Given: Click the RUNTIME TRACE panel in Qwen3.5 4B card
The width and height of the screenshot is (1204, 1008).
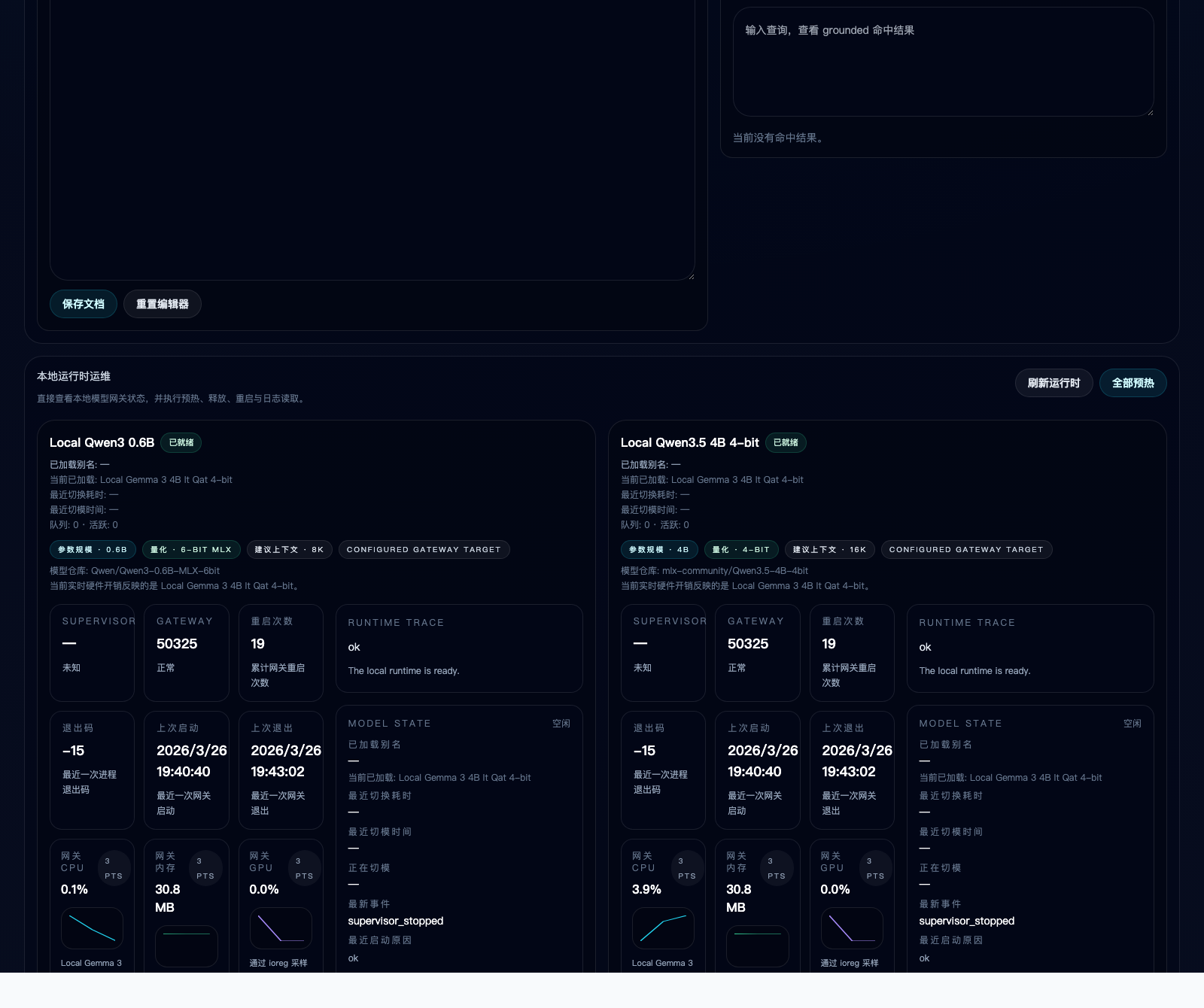Looking at the screenshot, I should [1030, 648].
